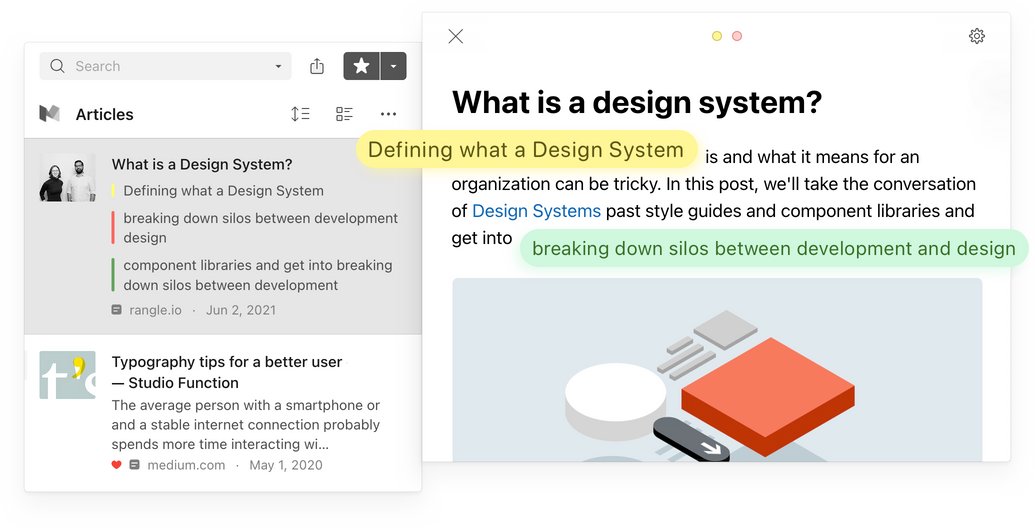Click the Jun 2, 2021 date
The image size is (1035, 528).
241,310
